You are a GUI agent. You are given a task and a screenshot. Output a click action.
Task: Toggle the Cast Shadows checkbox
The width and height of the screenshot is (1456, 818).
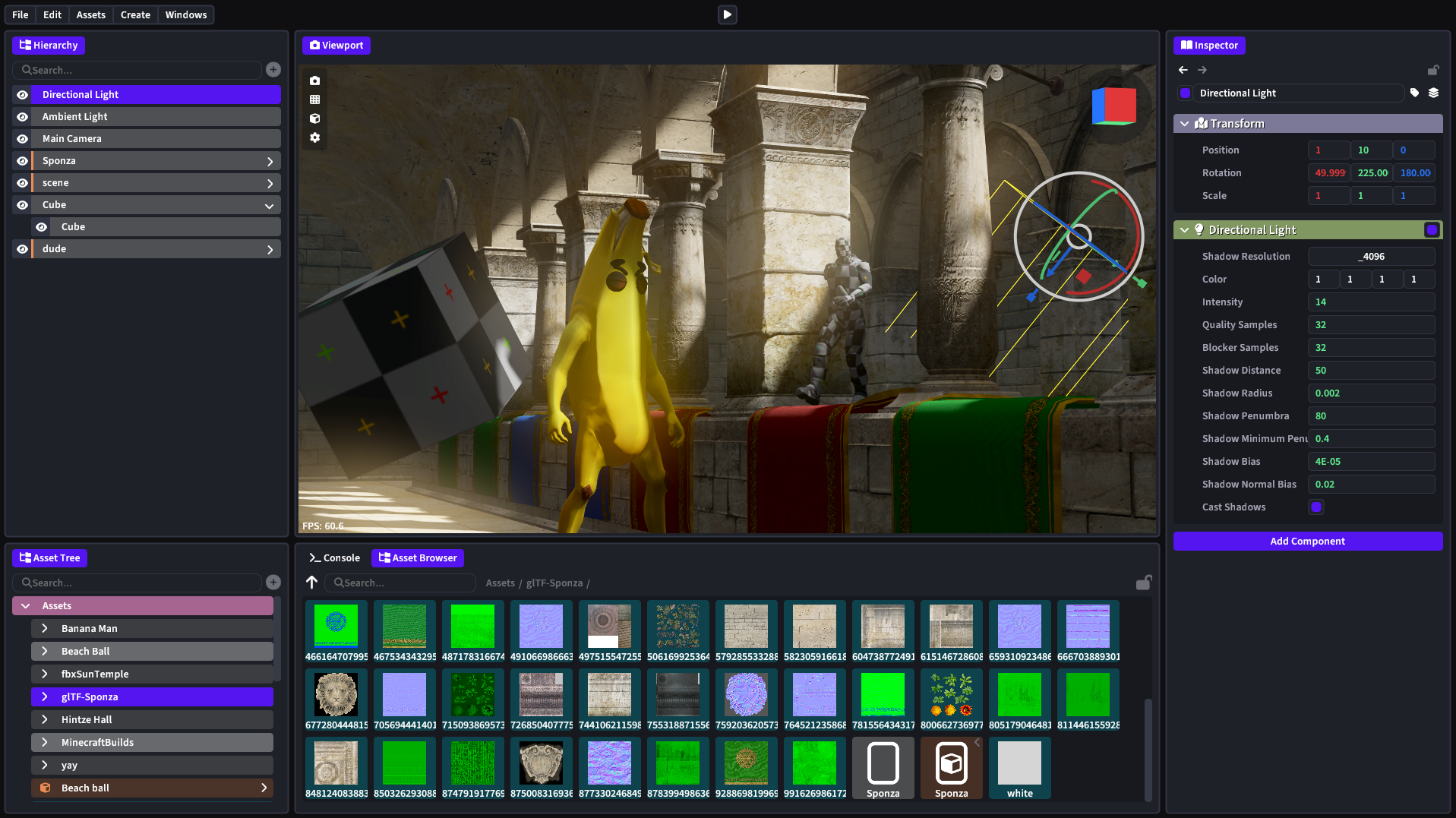pyautogui.click(x=1316, y=507)
